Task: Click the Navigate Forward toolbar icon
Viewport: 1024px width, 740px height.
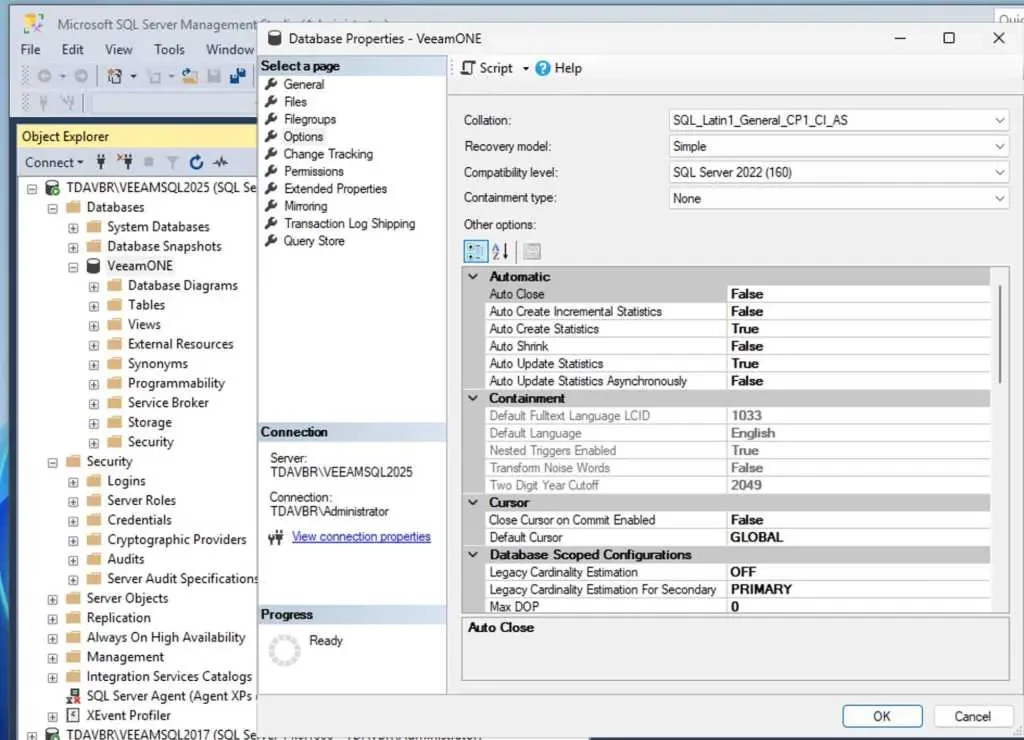Action: (x=81, y=76)
